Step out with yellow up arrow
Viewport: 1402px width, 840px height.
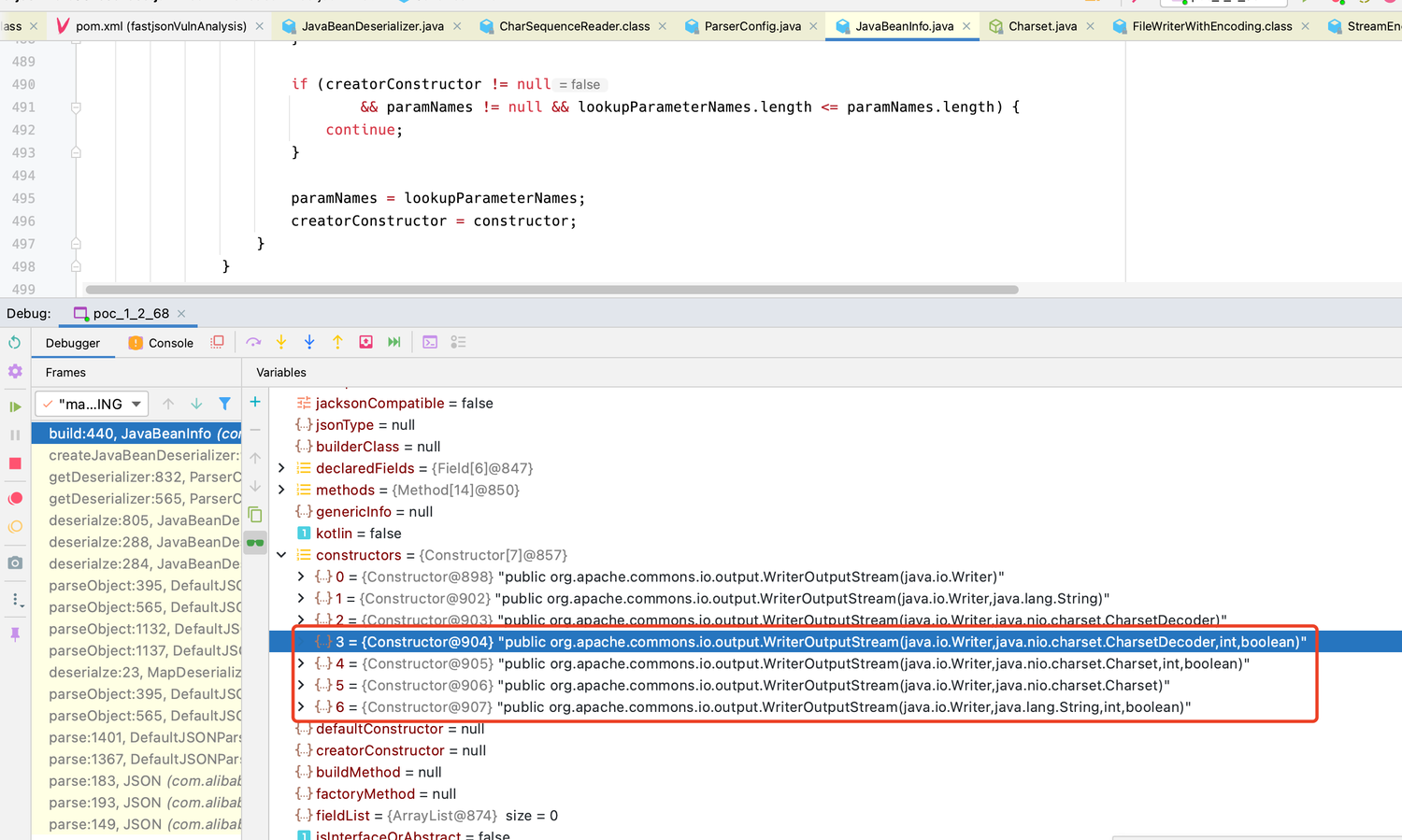(337, 343)
